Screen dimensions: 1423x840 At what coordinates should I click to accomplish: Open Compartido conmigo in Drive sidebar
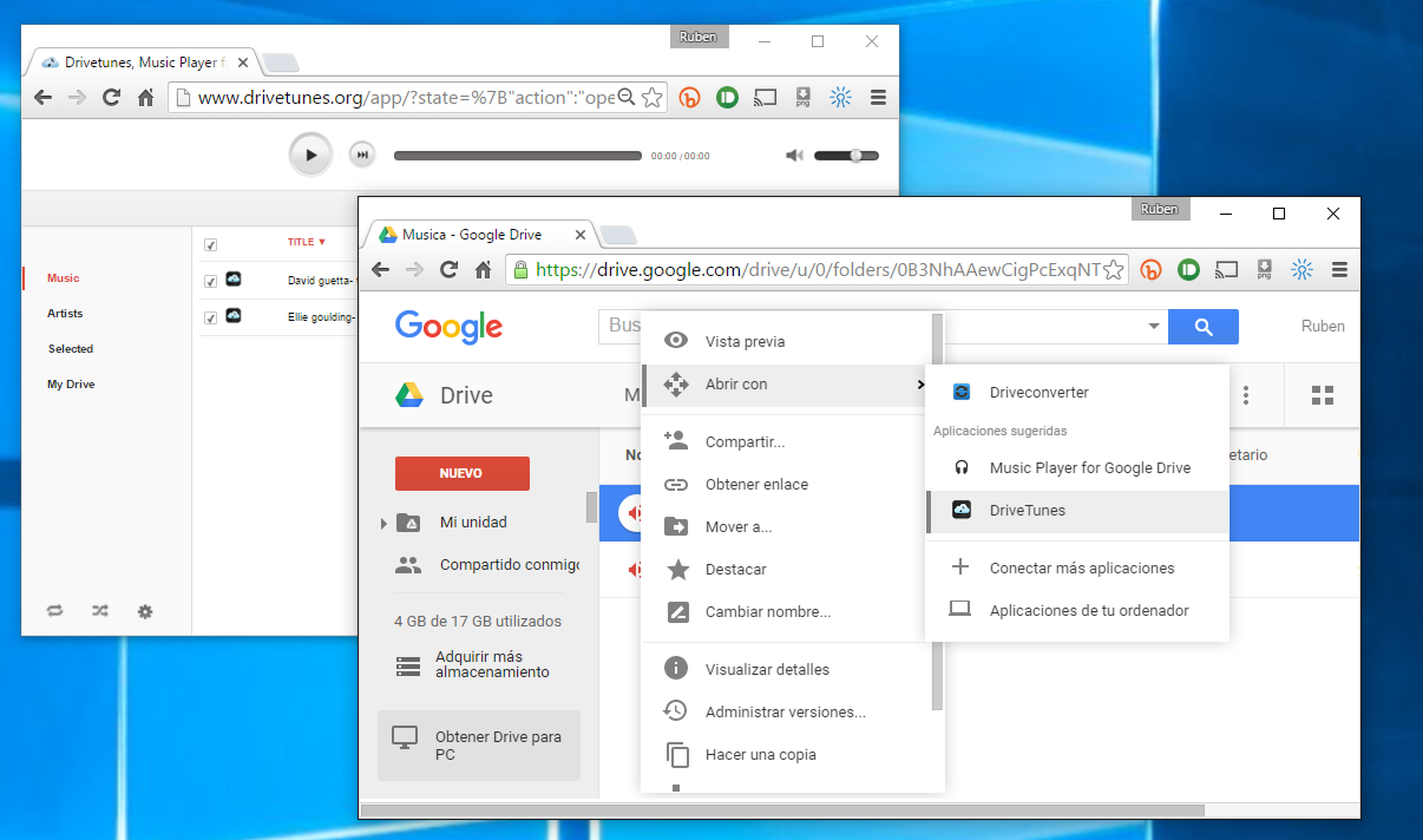(487, 565)
